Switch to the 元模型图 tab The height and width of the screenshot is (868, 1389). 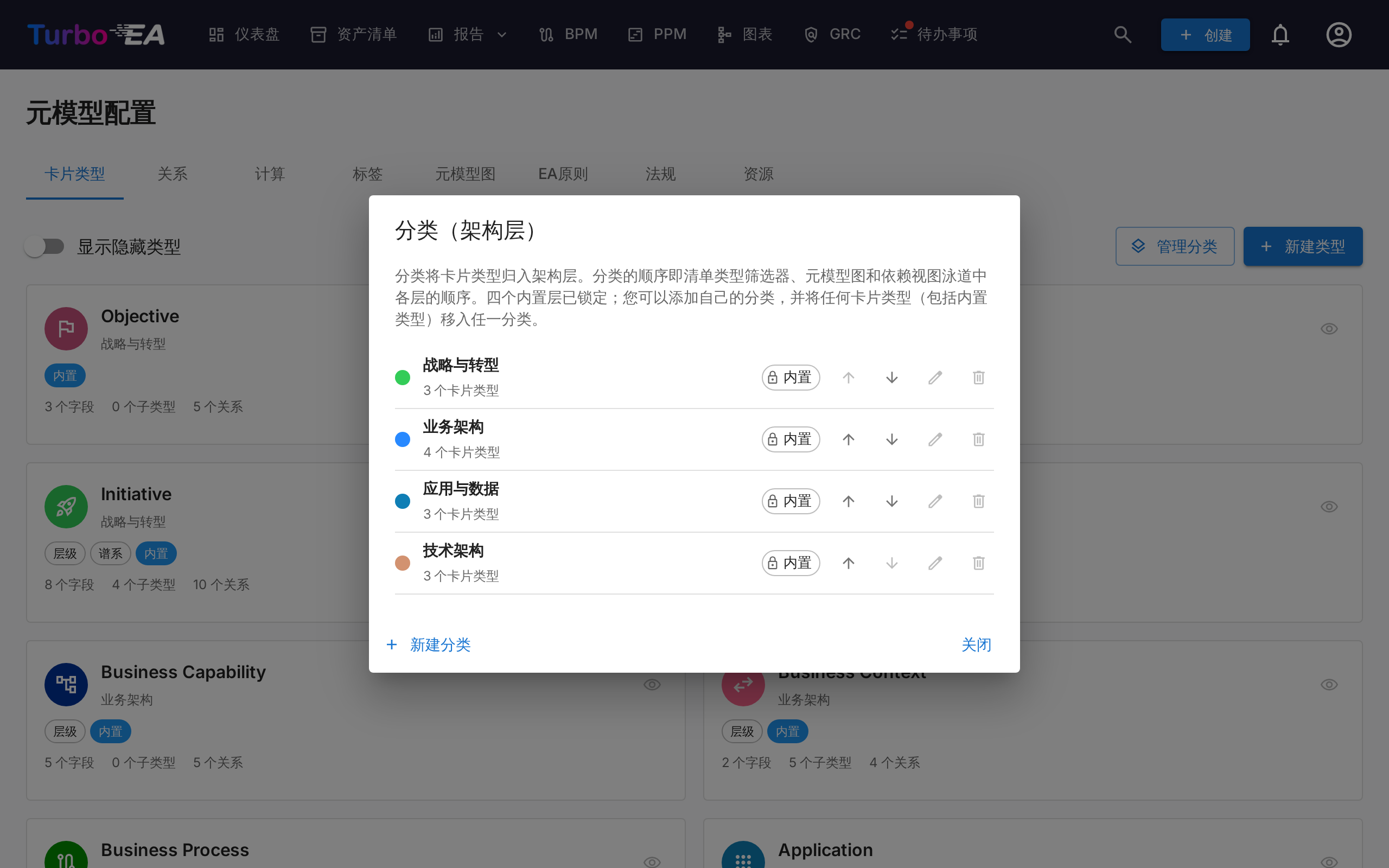pyautogui.click(x=465, y=174)
